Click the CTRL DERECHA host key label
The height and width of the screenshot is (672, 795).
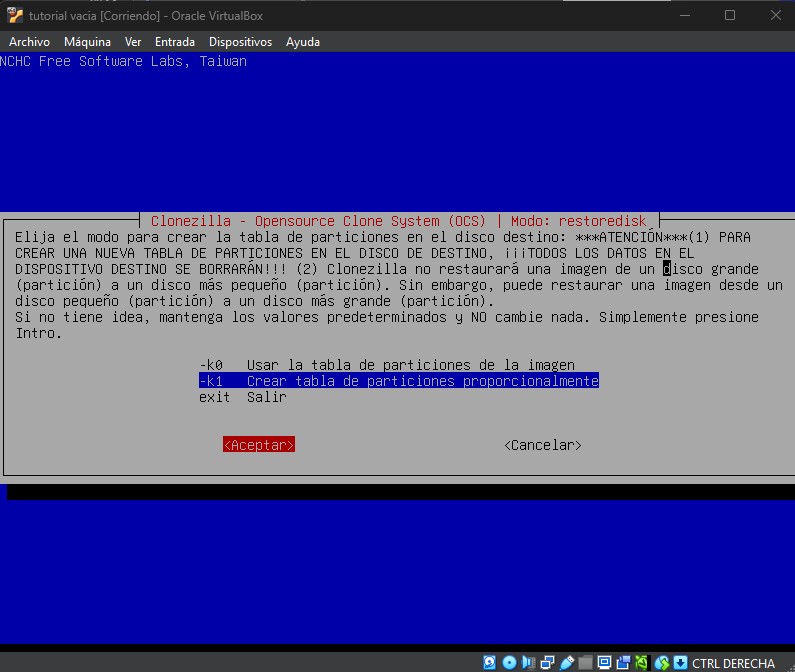click(x=733, y=663)
